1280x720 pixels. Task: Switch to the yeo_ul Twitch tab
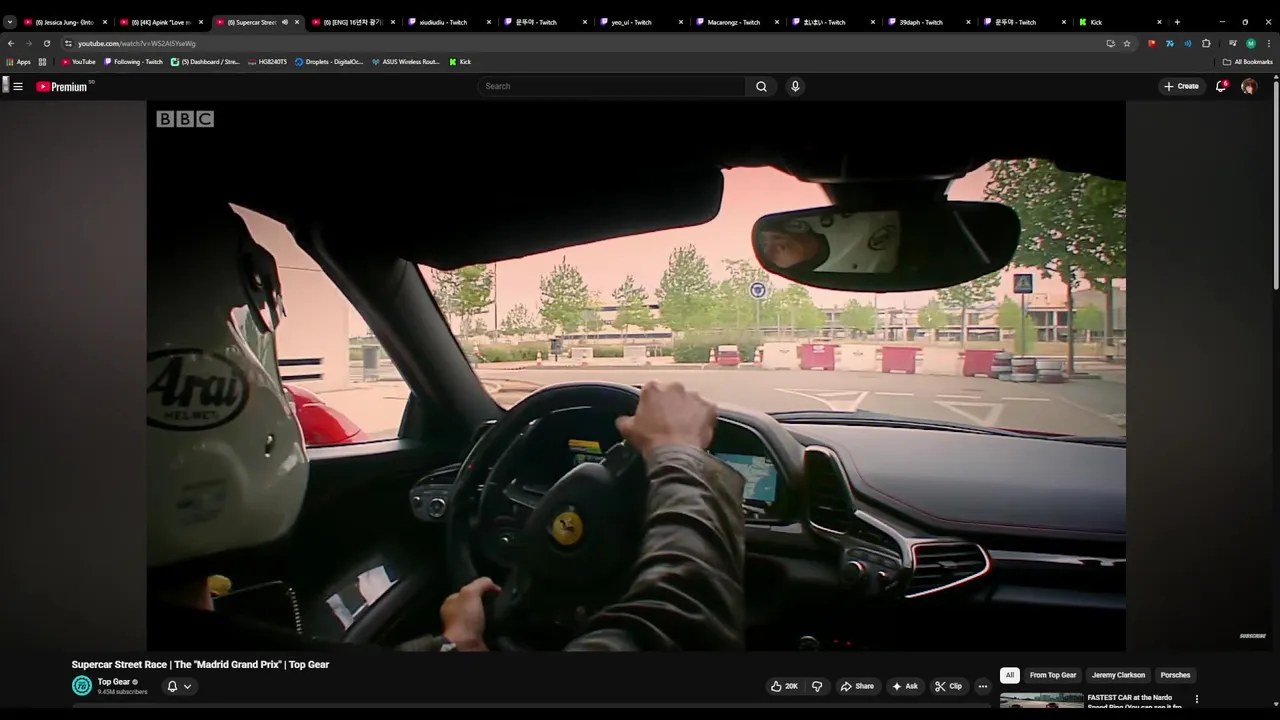point(640,22)
